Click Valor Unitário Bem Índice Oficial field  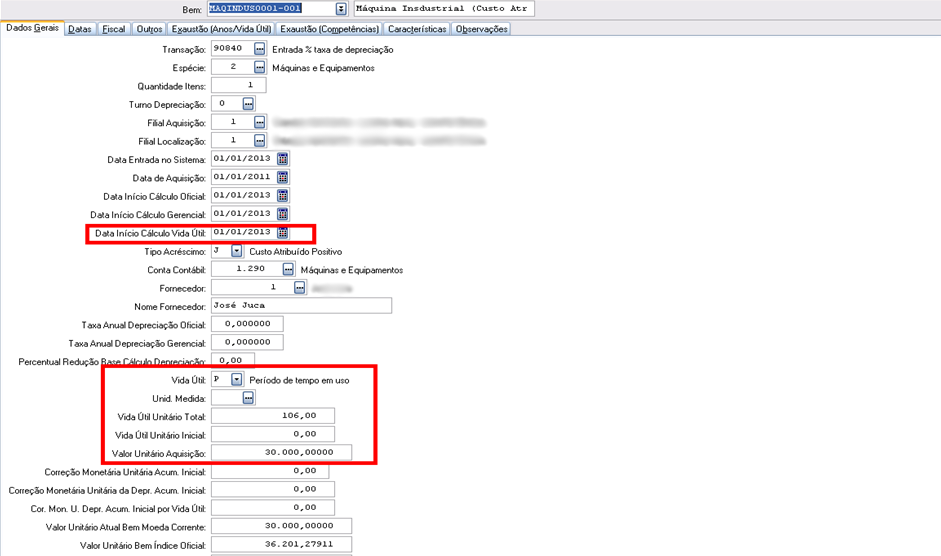tap(281, 545)
